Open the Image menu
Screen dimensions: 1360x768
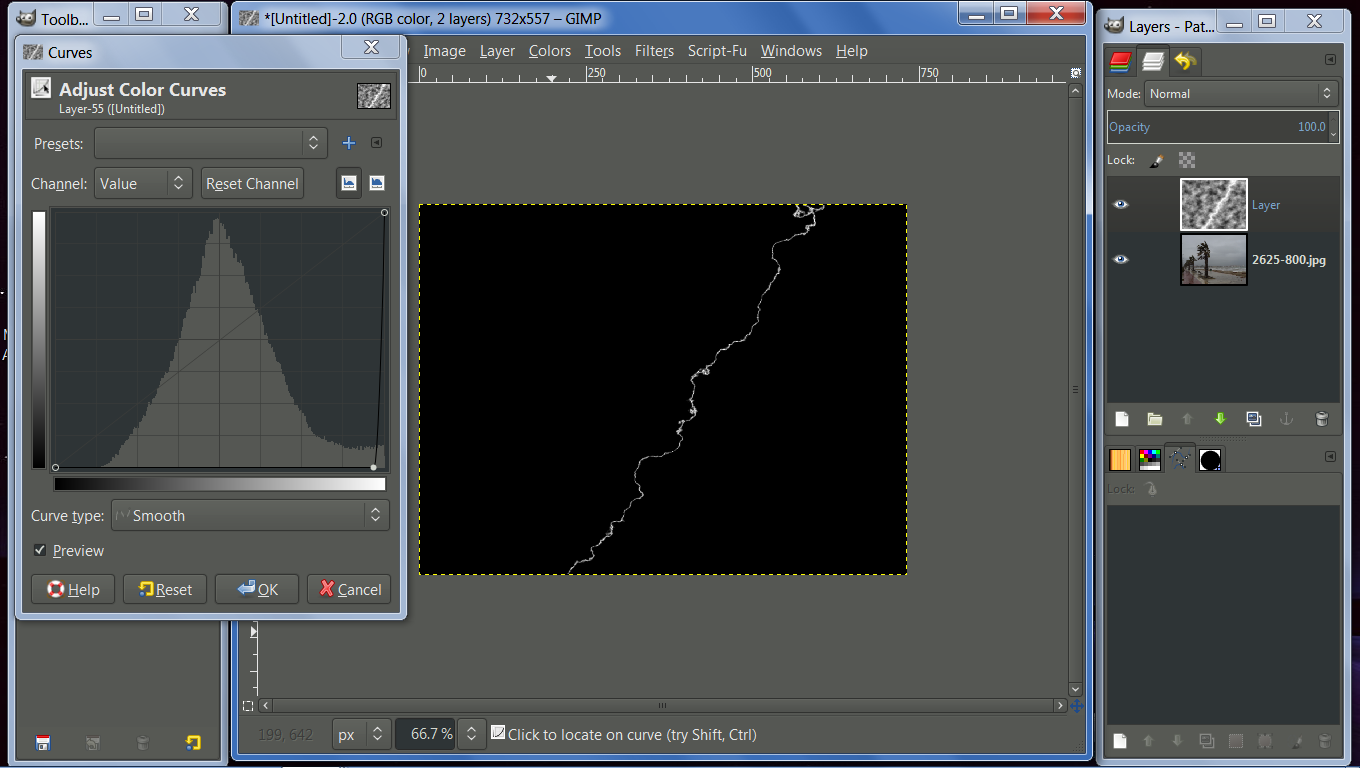pos(444,51)
